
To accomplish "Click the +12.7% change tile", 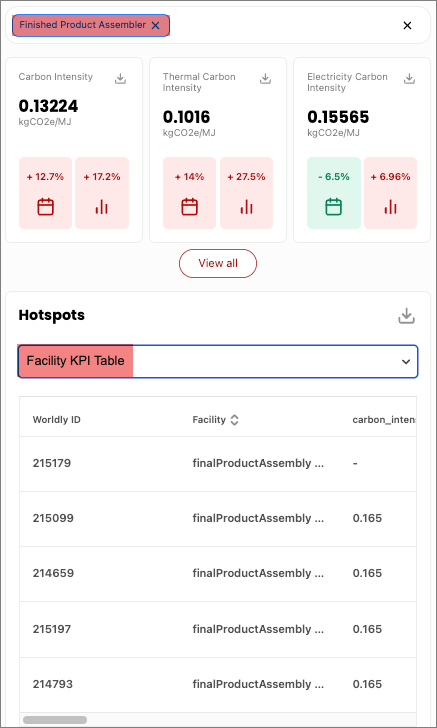I will point(46,193).
